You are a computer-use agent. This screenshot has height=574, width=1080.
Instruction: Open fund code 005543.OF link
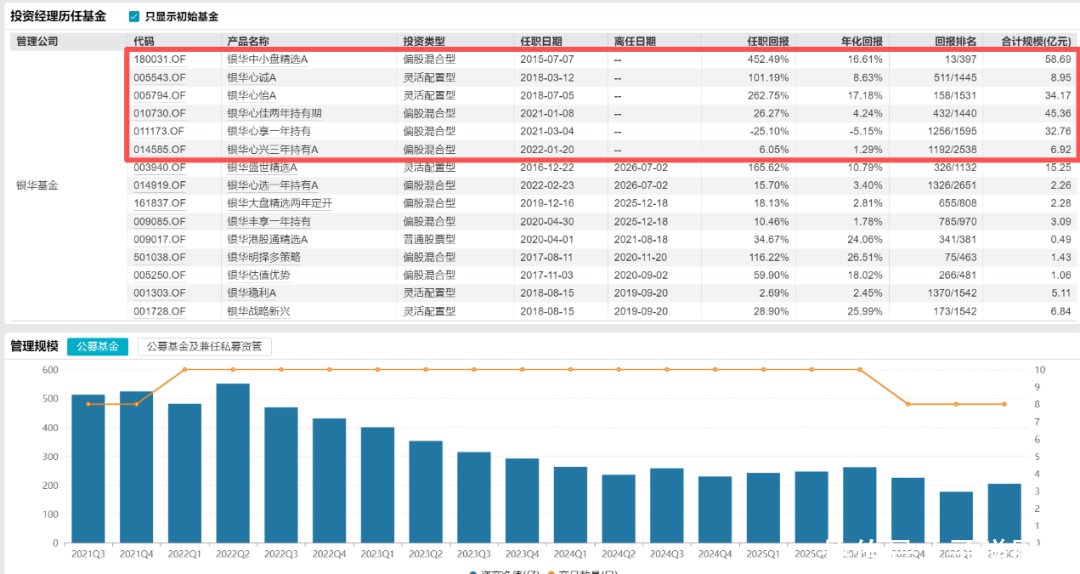click(160, 77)
